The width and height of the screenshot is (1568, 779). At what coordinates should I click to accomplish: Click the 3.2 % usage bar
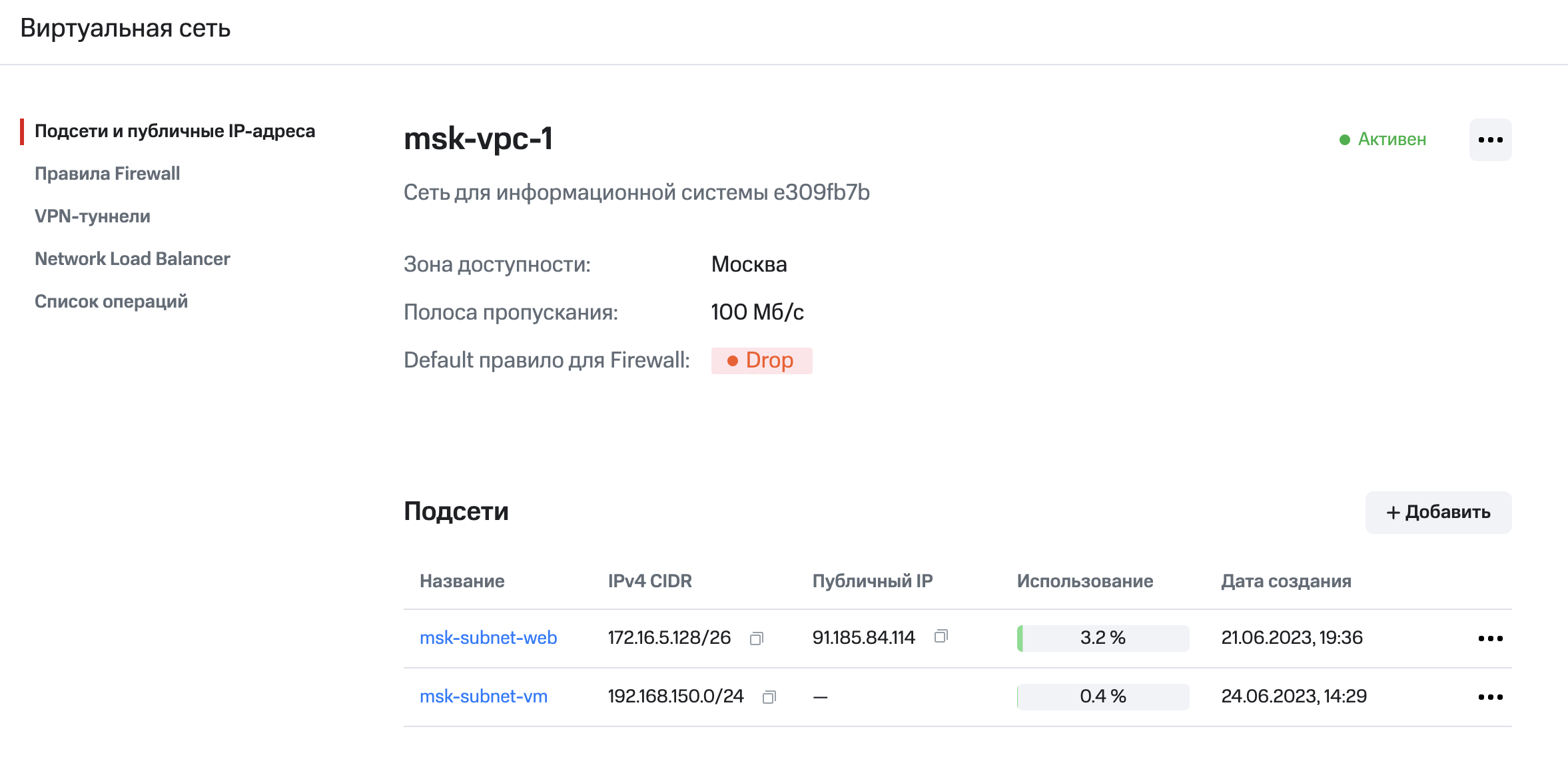[x=1102, y=638]
